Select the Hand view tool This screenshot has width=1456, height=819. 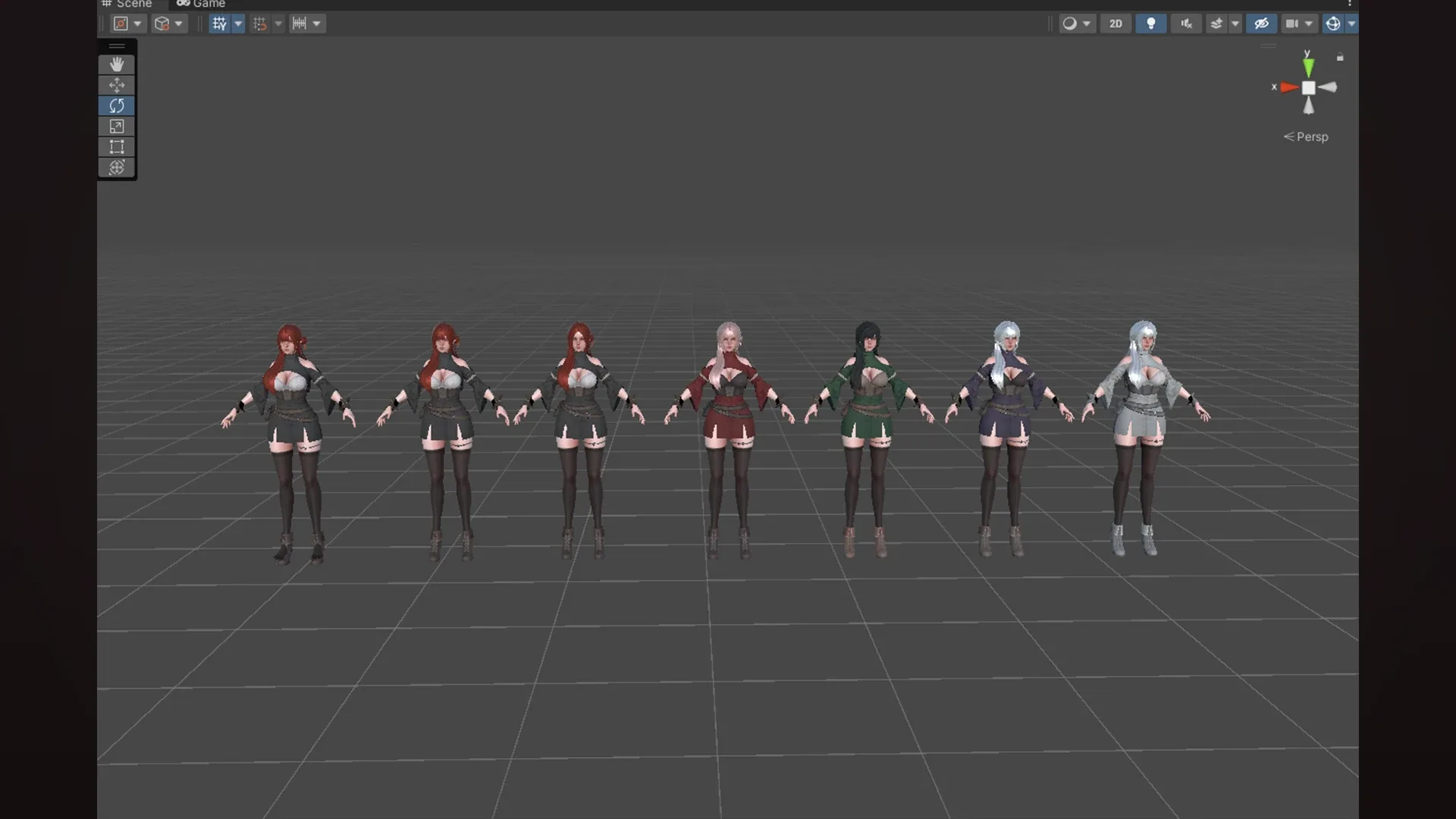tap(116, 64)
